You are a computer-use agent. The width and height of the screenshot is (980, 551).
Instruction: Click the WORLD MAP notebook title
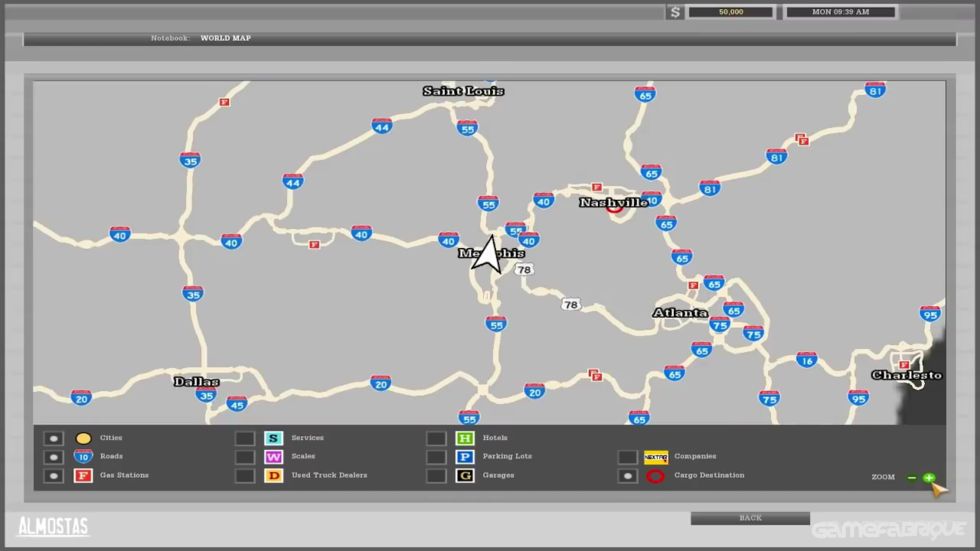coord(226,38)
